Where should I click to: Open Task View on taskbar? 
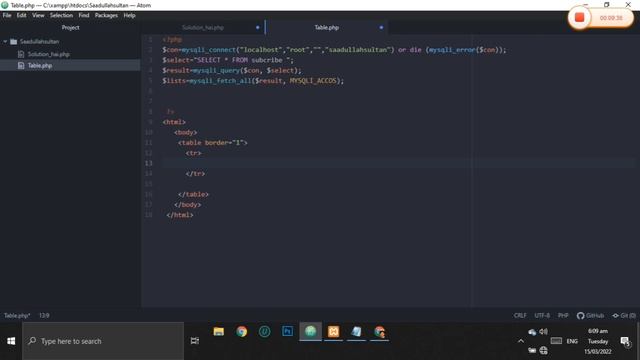(195, 341)
